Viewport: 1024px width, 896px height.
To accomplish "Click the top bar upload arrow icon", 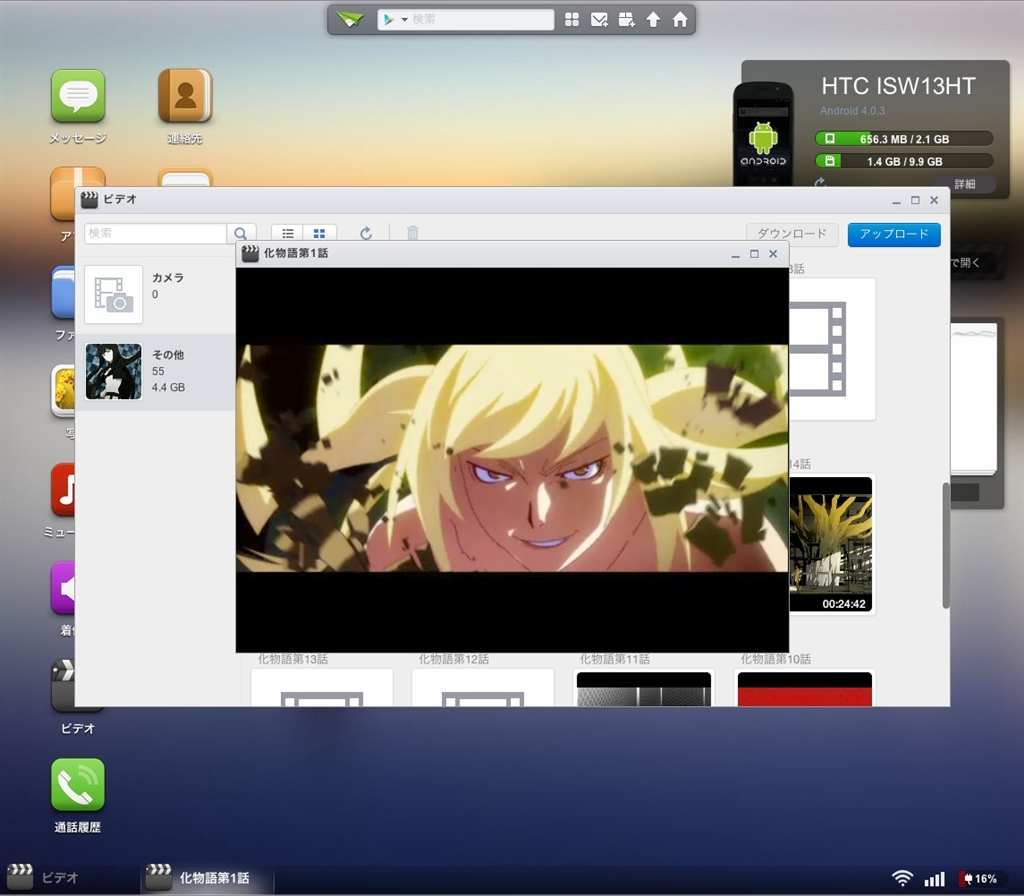I will 653,20.
